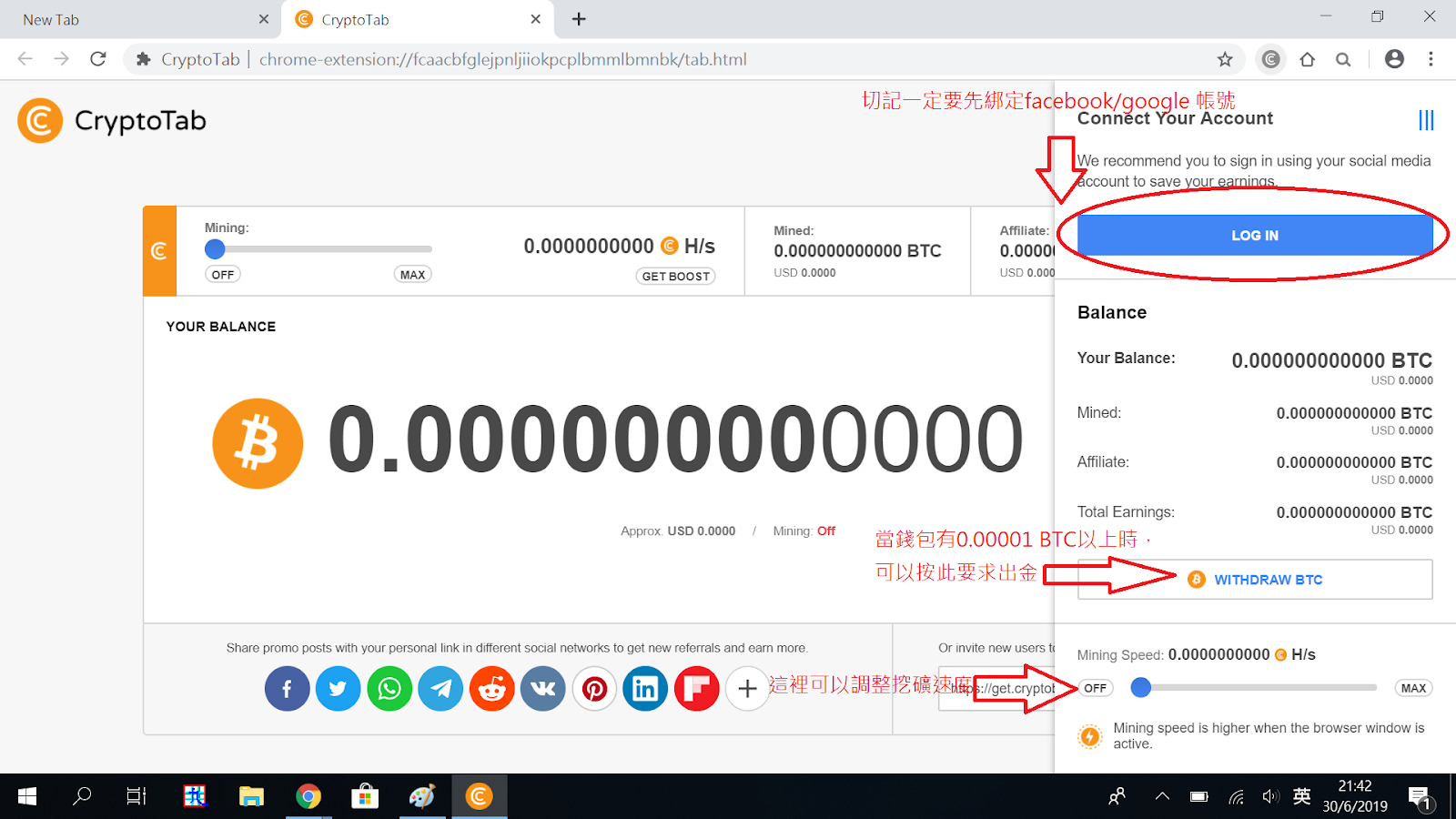Open Wi-Fi network settings in system tray

[x=1236, y=797]
